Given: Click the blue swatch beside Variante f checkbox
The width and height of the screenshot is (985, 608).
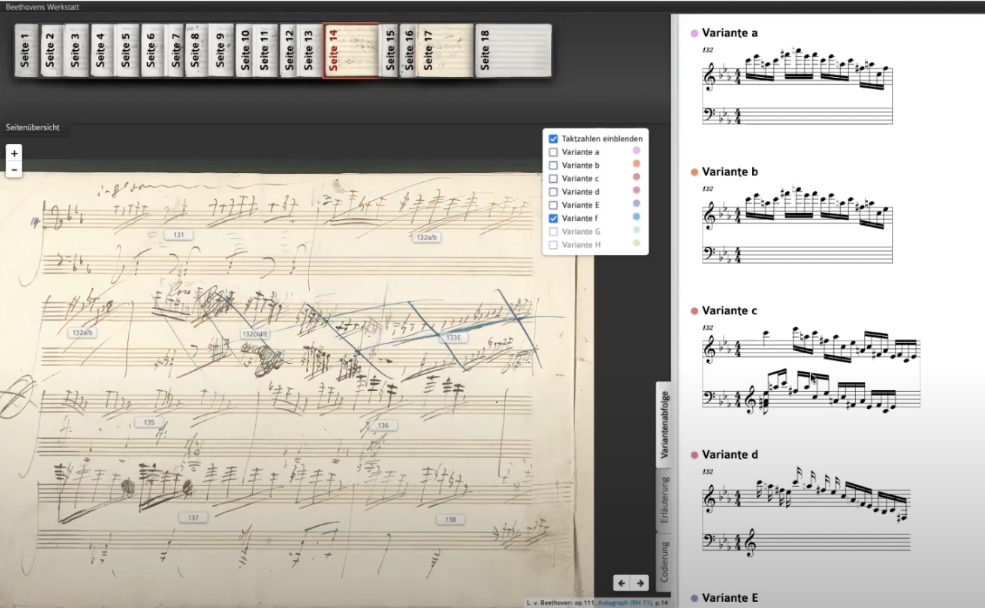Looking at the screenshot, I should tap(636, 217).
